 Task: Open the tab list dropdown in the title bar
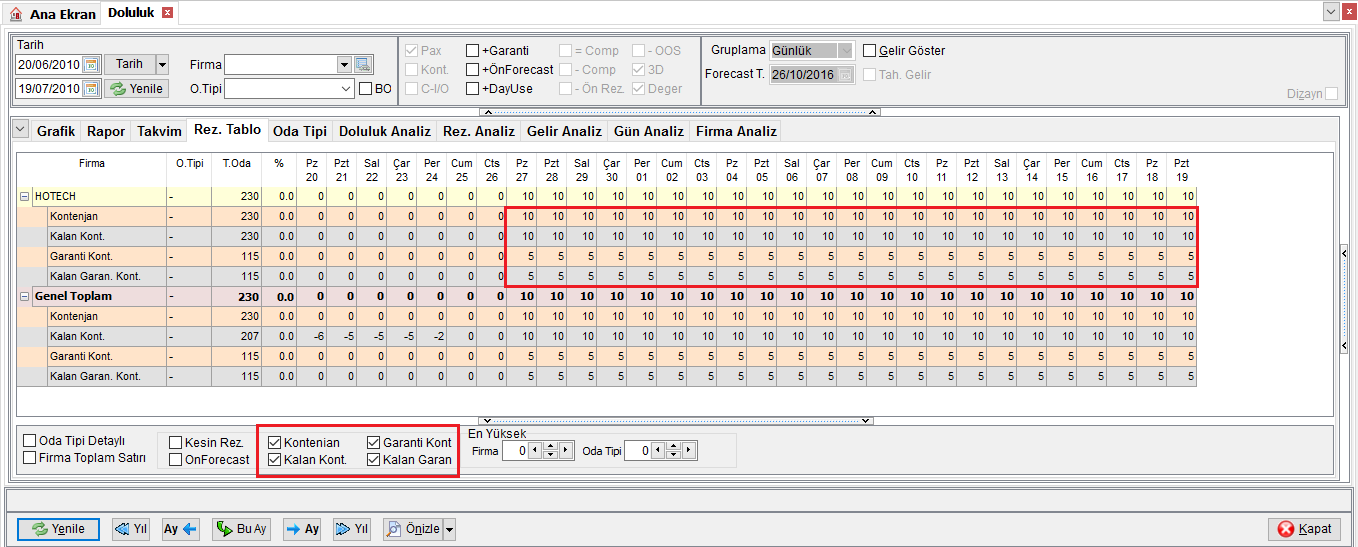tap(1331, 11)
